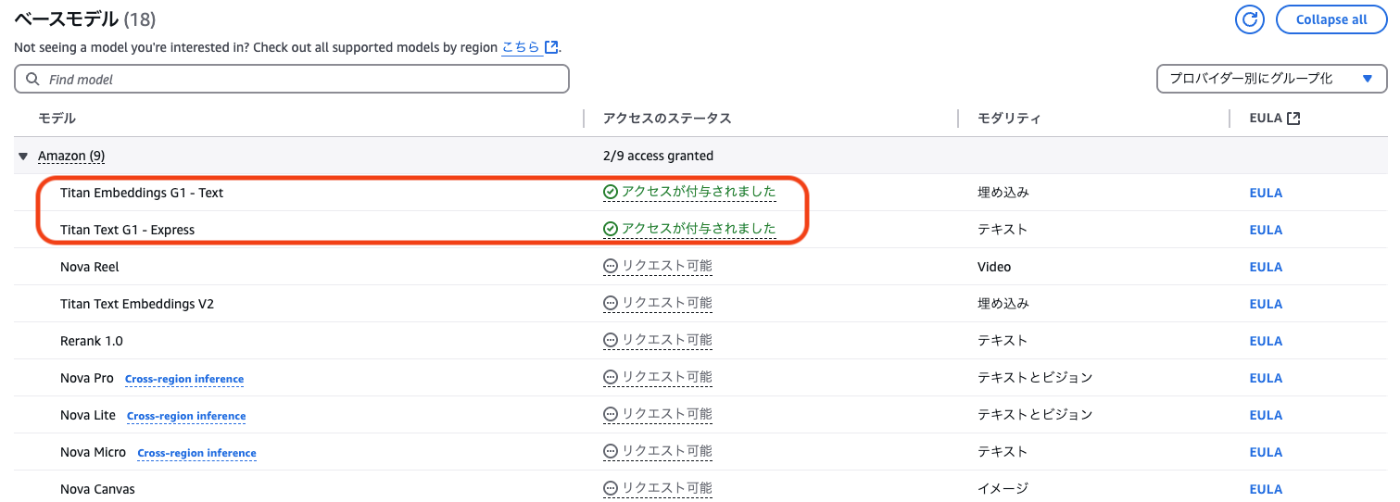
Task: Open EULA link for Nova Canvas
Action: coord(1266,489)
